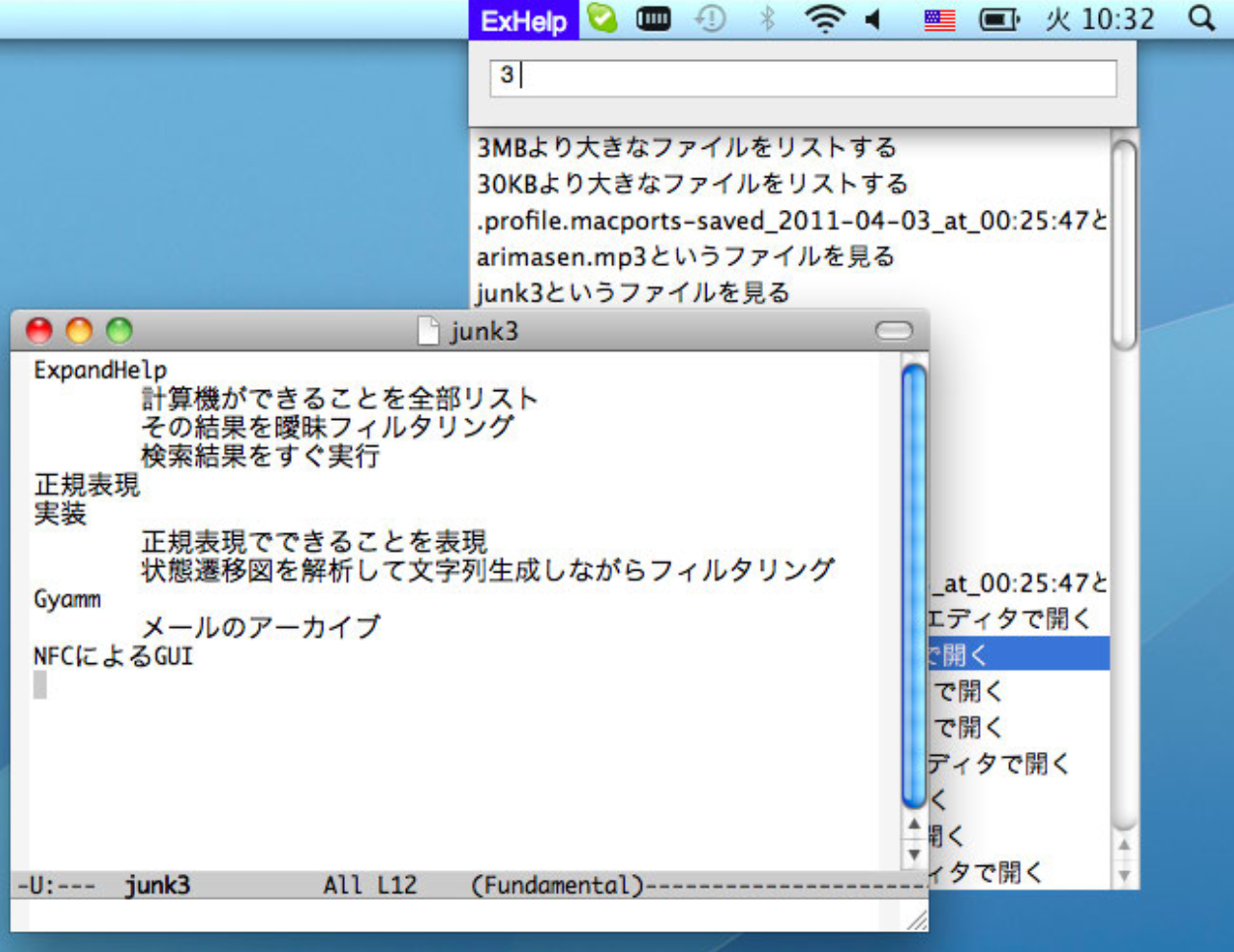
Task: Click ExHelp list scroll up arrow
Action: click(x=1124, y=846)
